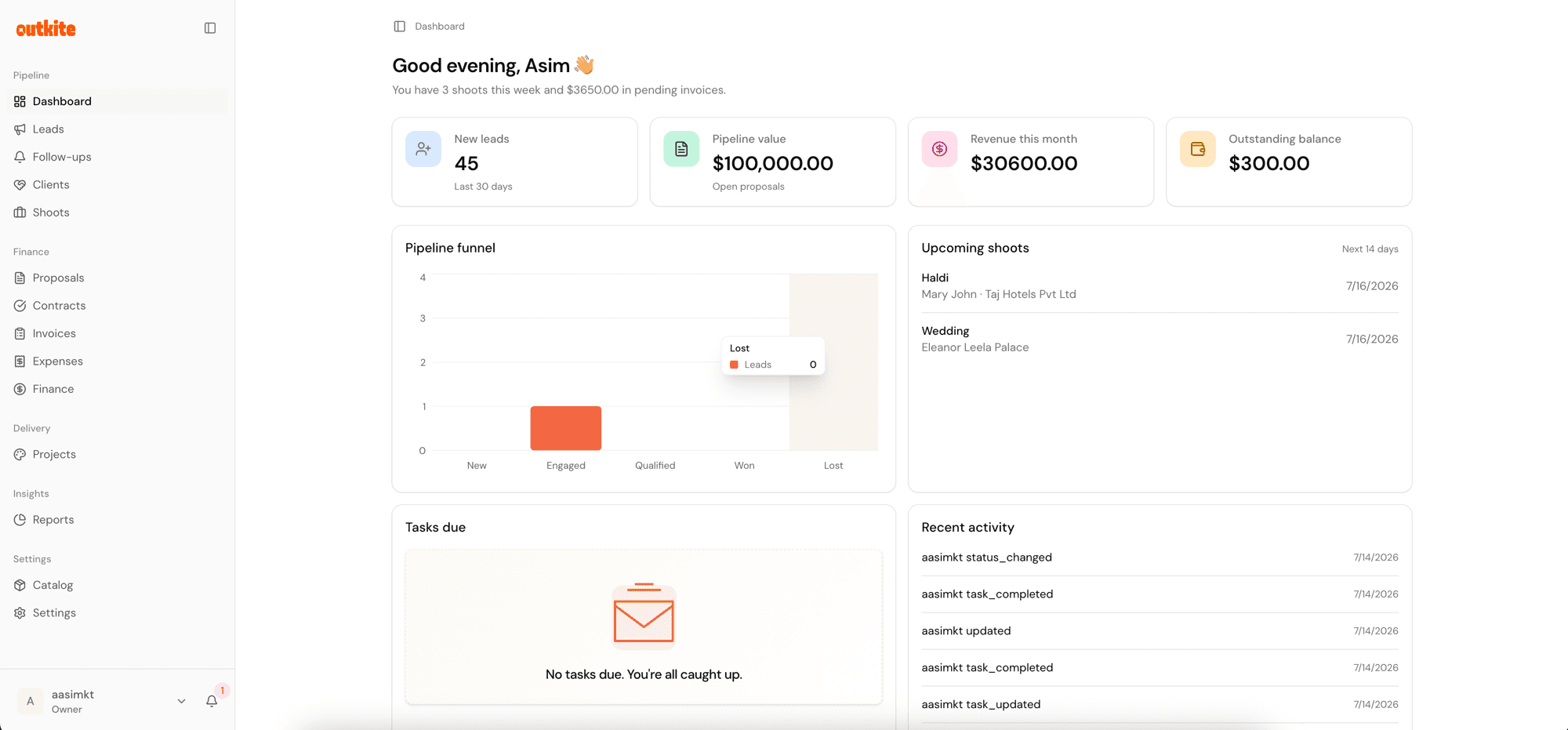
Task: Click Projects palette icon
Action: (x=20, y=454)
